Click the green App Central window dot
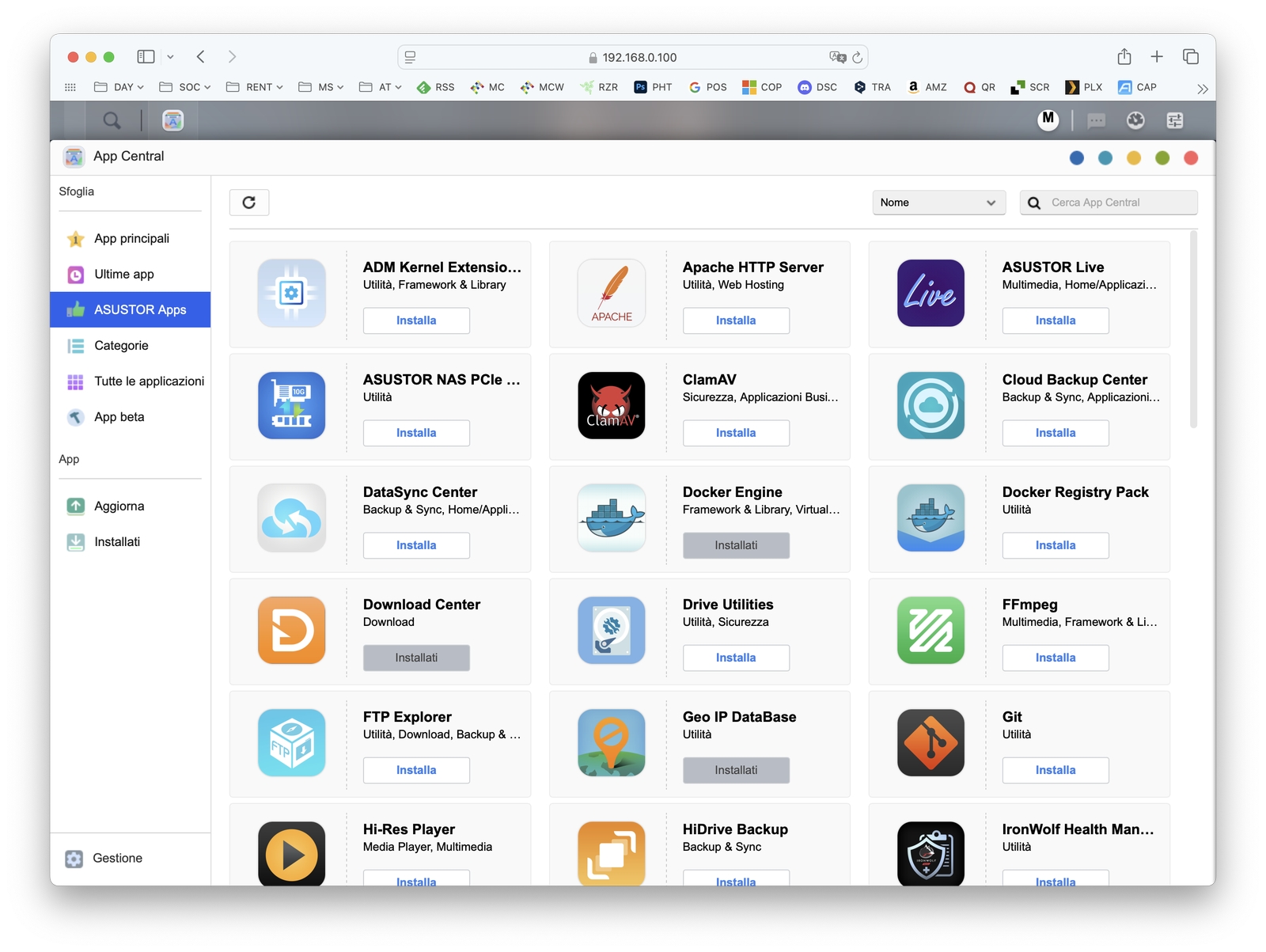This screenshot has height=952, width=1266. pyautogui.click(x=1162, y=158)
